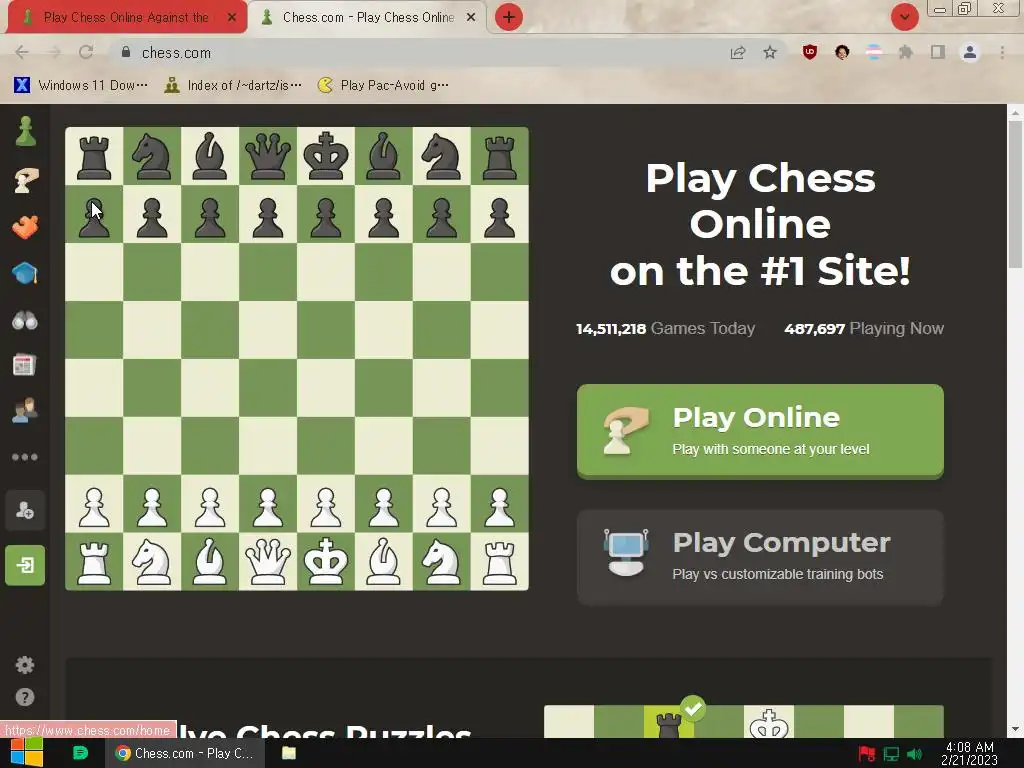Viewport: 1024px width, 768px height.
Task: Click the Chrome 'Chess.com - Play C...' taskbar item
Action: [185, 753]
